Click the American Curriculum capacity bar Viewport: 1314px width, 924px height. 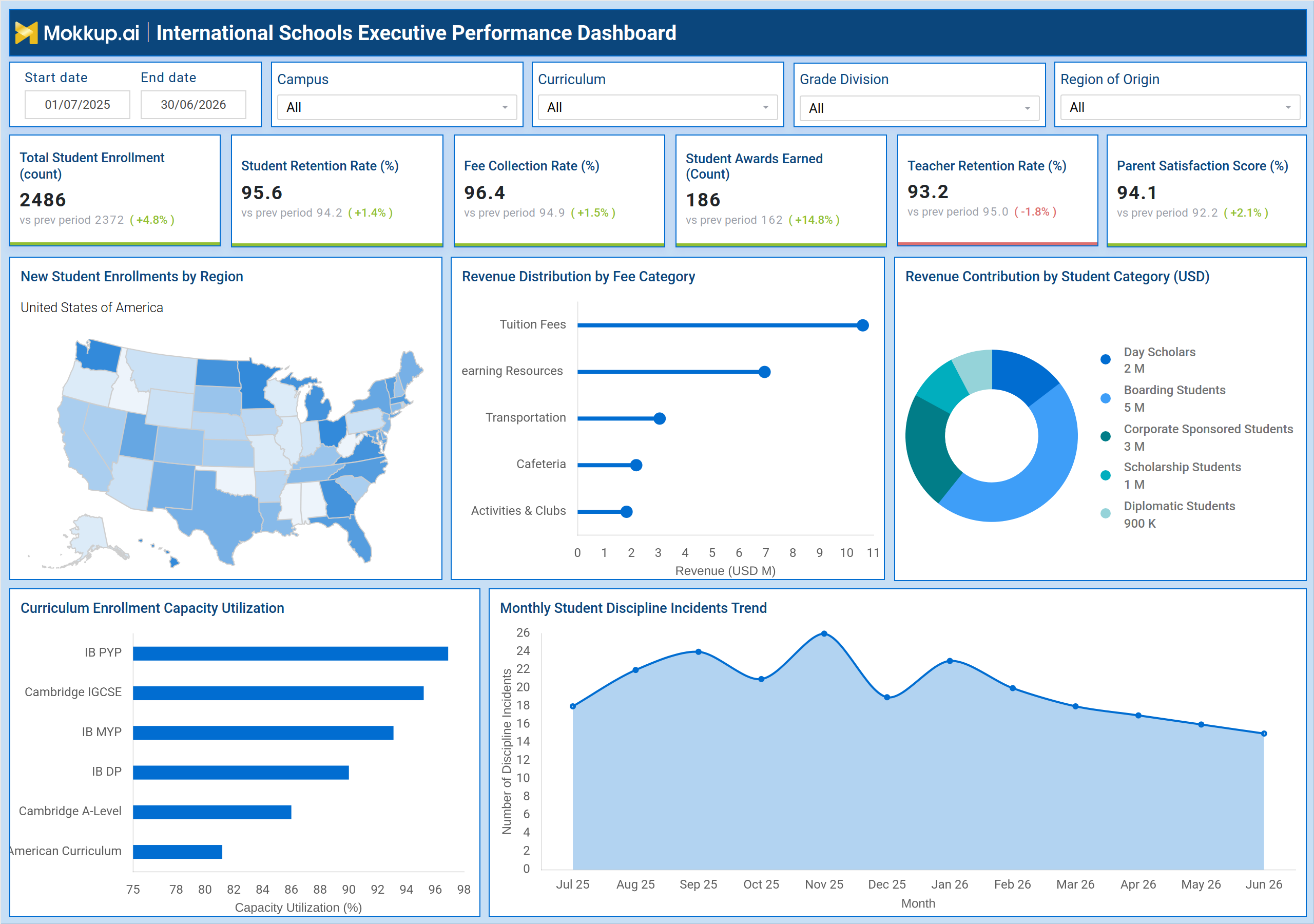pyautogui.click(x=178, y=851)
